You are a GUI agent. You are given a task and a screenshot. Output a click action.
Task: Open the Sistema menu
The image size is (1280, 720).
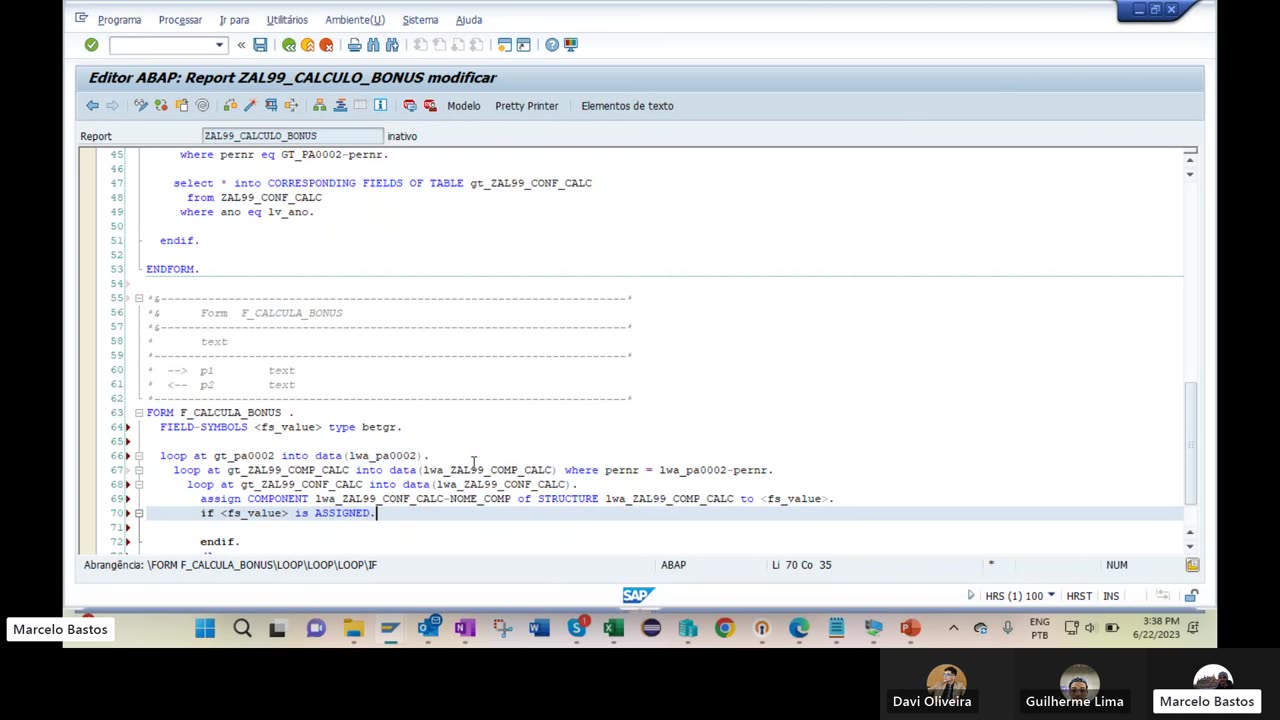[x=420, y=20]
